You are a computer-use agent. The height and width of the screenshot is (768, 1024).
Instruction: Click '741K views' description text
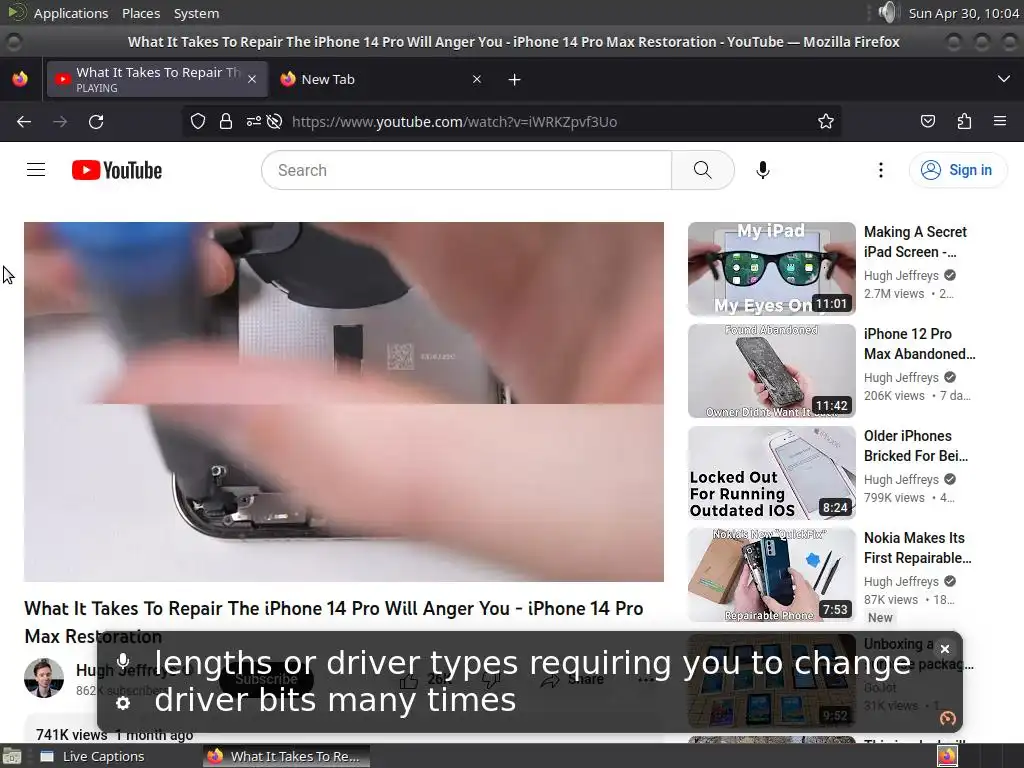(x=71, y=735)
